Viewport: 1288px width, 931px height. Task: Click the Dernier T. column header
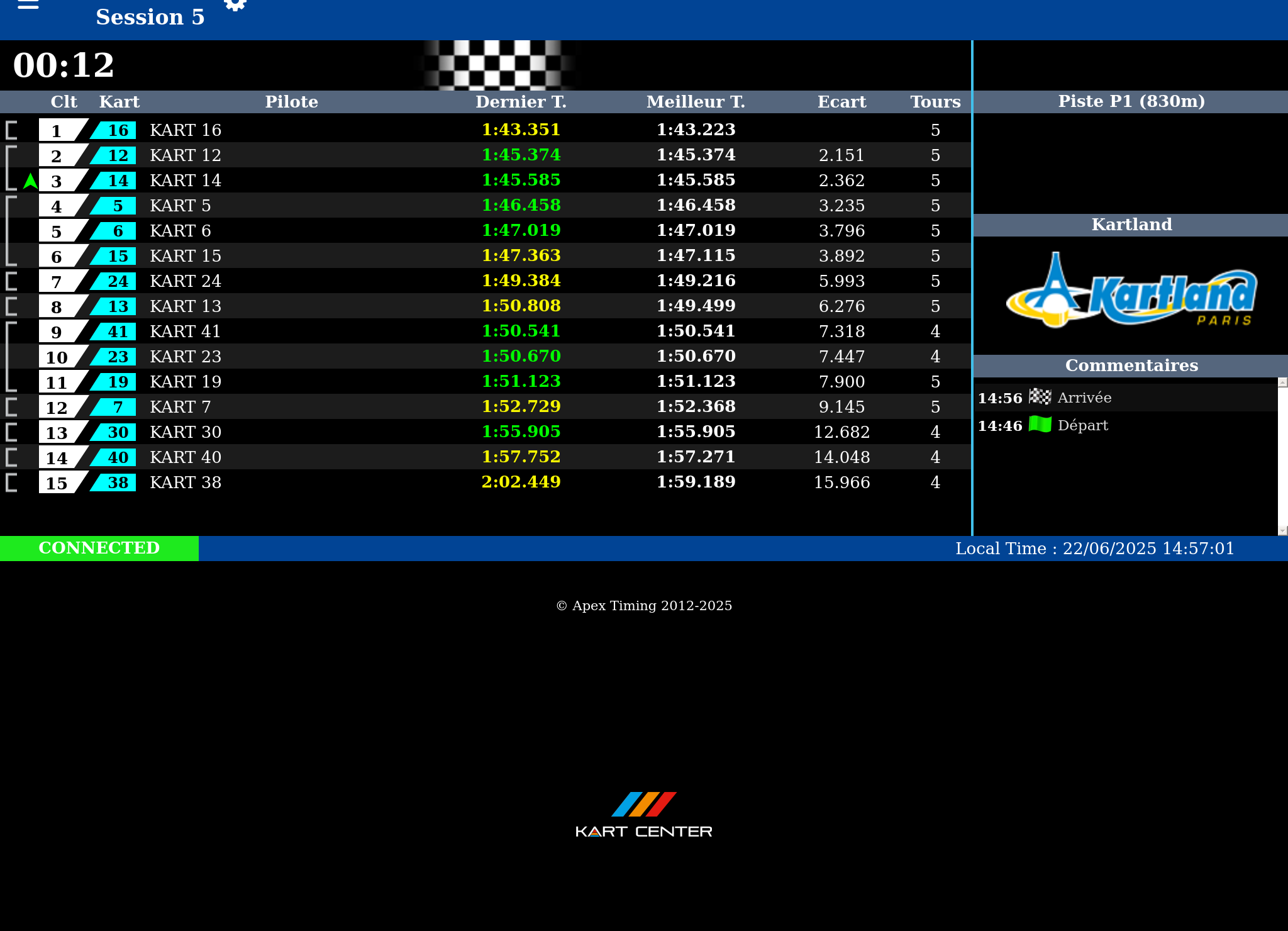(521, 102)
